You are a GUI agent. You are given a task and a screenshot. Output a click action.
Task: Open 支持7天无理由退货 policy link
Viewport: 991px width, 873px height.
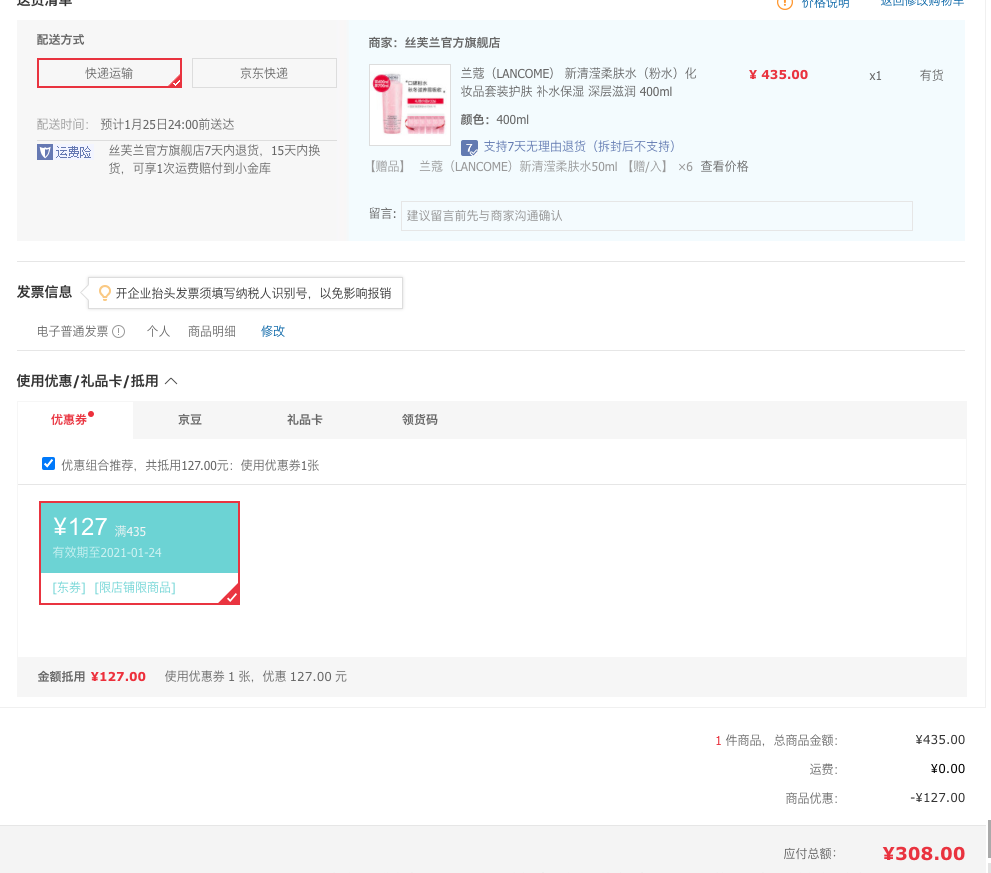579,147
